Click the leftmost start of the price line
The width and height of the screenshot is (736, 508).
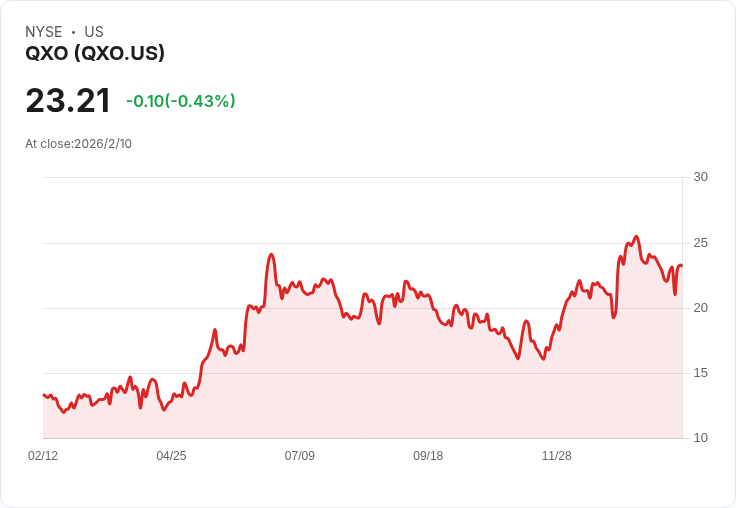tap(44, 395)
